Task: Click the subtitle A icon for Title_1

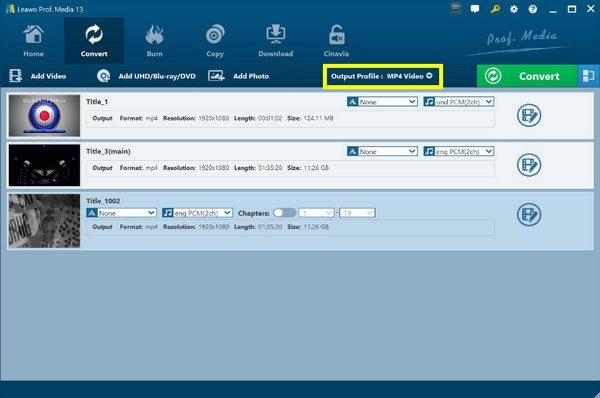Action: 352,102
